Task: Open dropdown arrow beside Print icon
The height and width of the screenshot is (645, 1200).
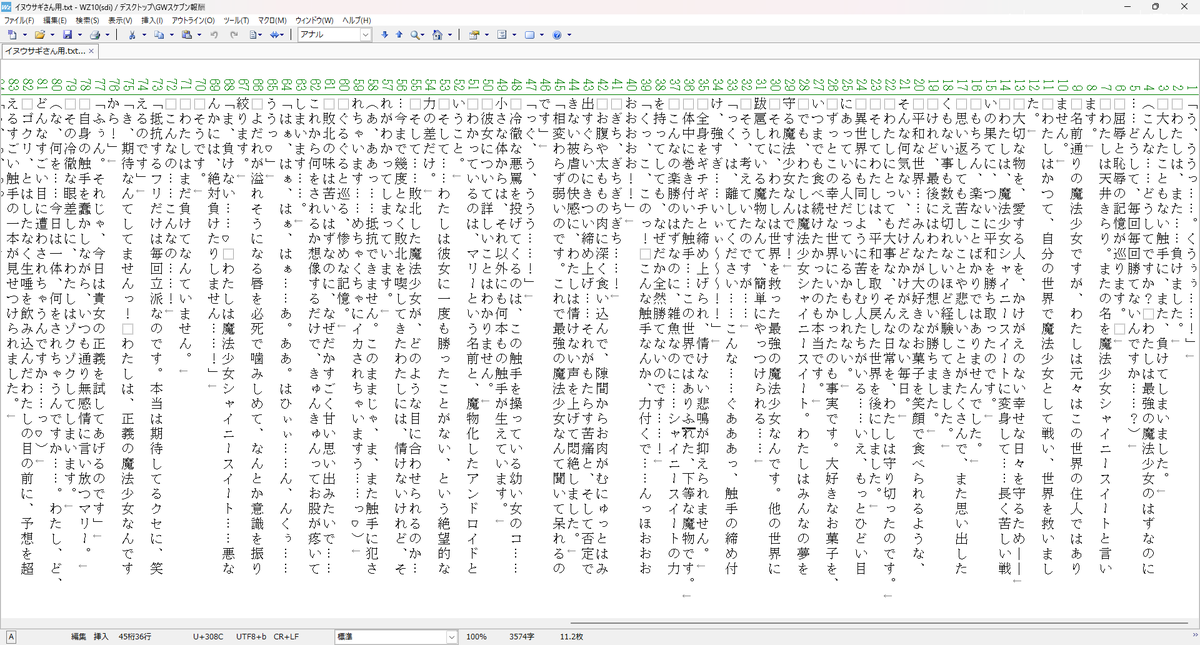Action: [108, 35]
